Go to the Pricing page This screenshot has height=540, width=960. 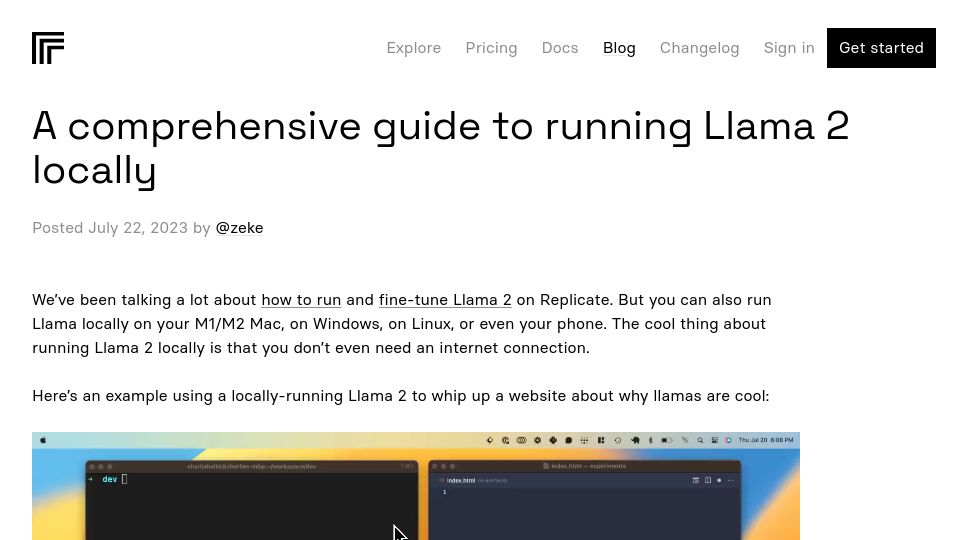point(491,48)
